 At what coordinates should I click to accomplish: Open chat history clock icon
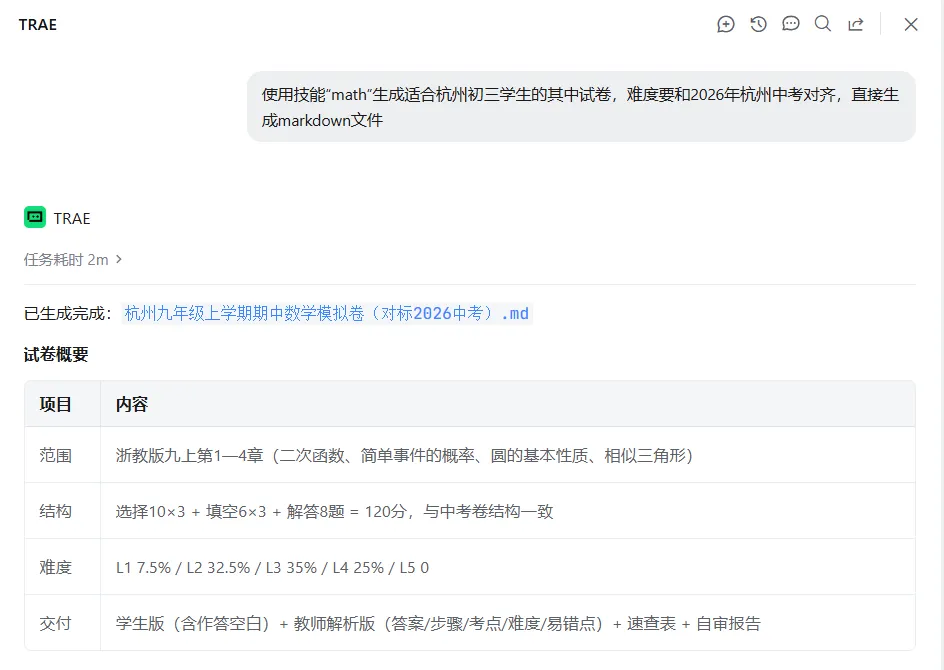(759, 24)
